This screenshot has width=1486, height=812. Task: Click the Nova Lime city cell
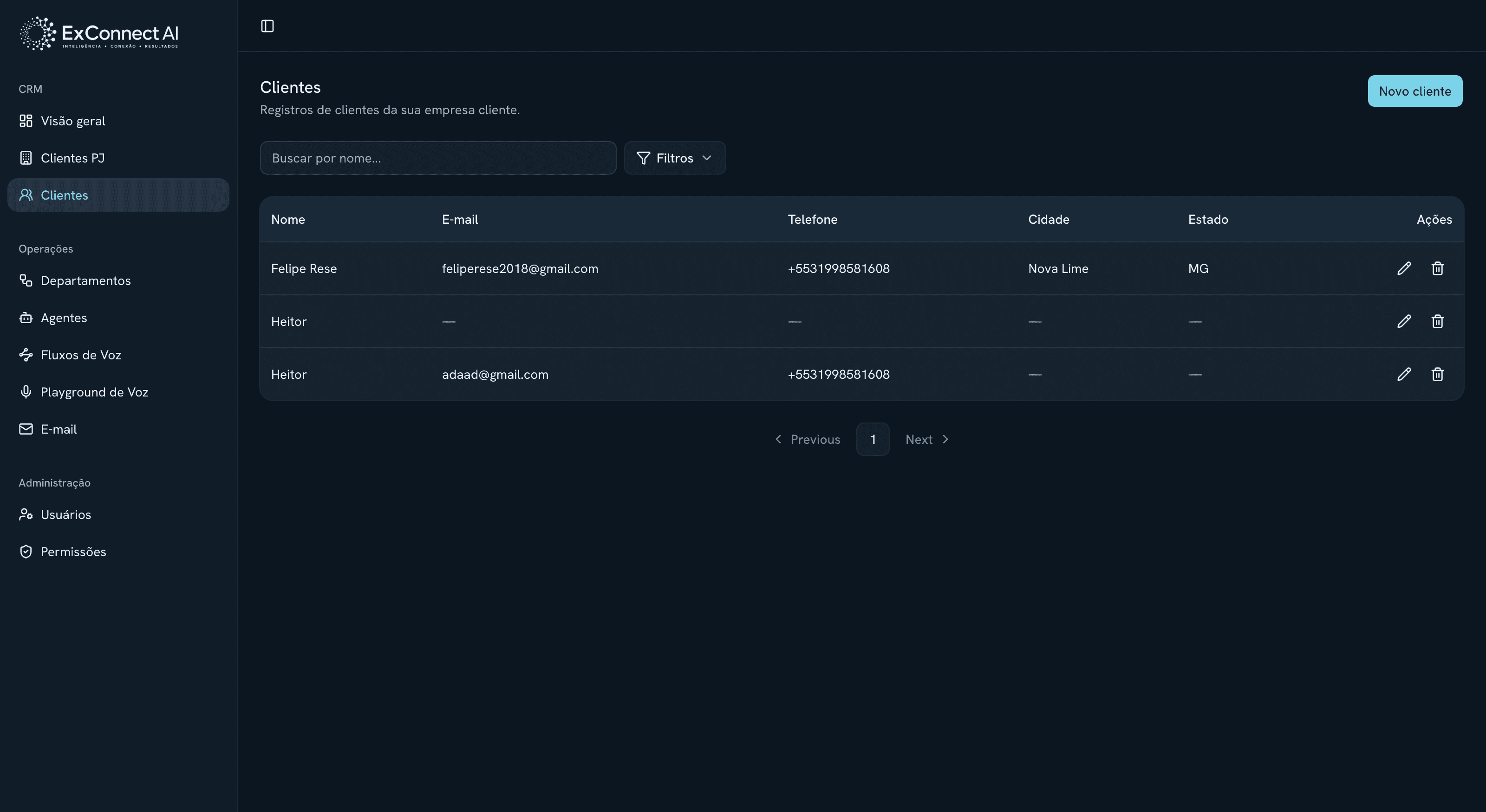(1058, 268)
